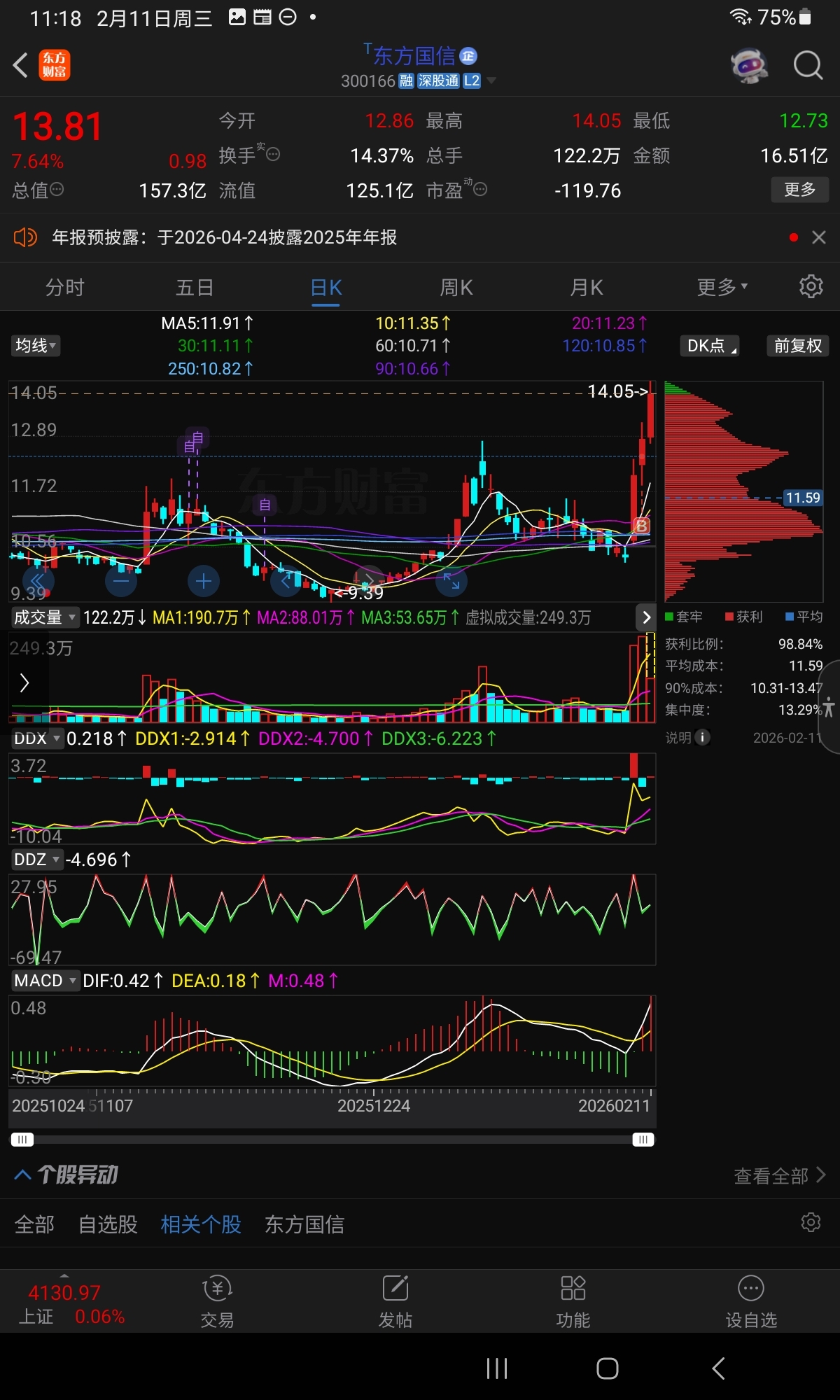Expand the stock code dropdown arrow
The image size is (840, 1400).
(491, 81)
